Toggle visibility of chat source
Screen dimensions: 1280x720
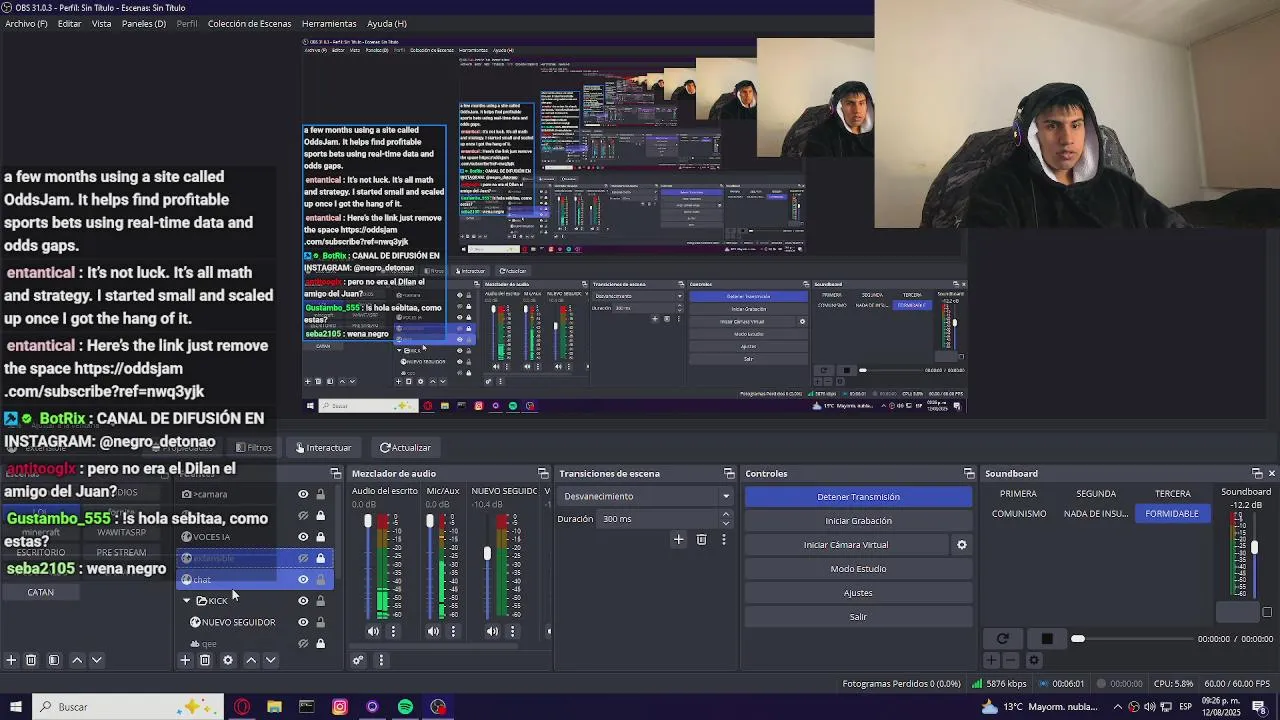pos(303,579)
